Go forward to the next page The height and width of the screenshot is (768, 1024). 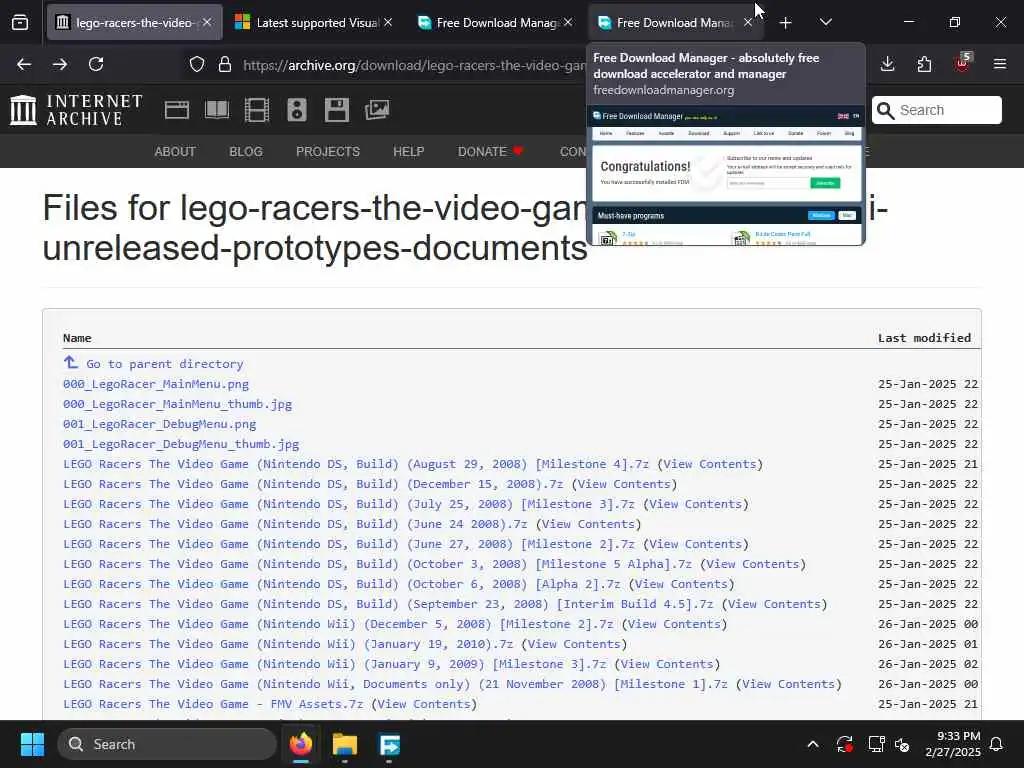[x=60, y=64]
